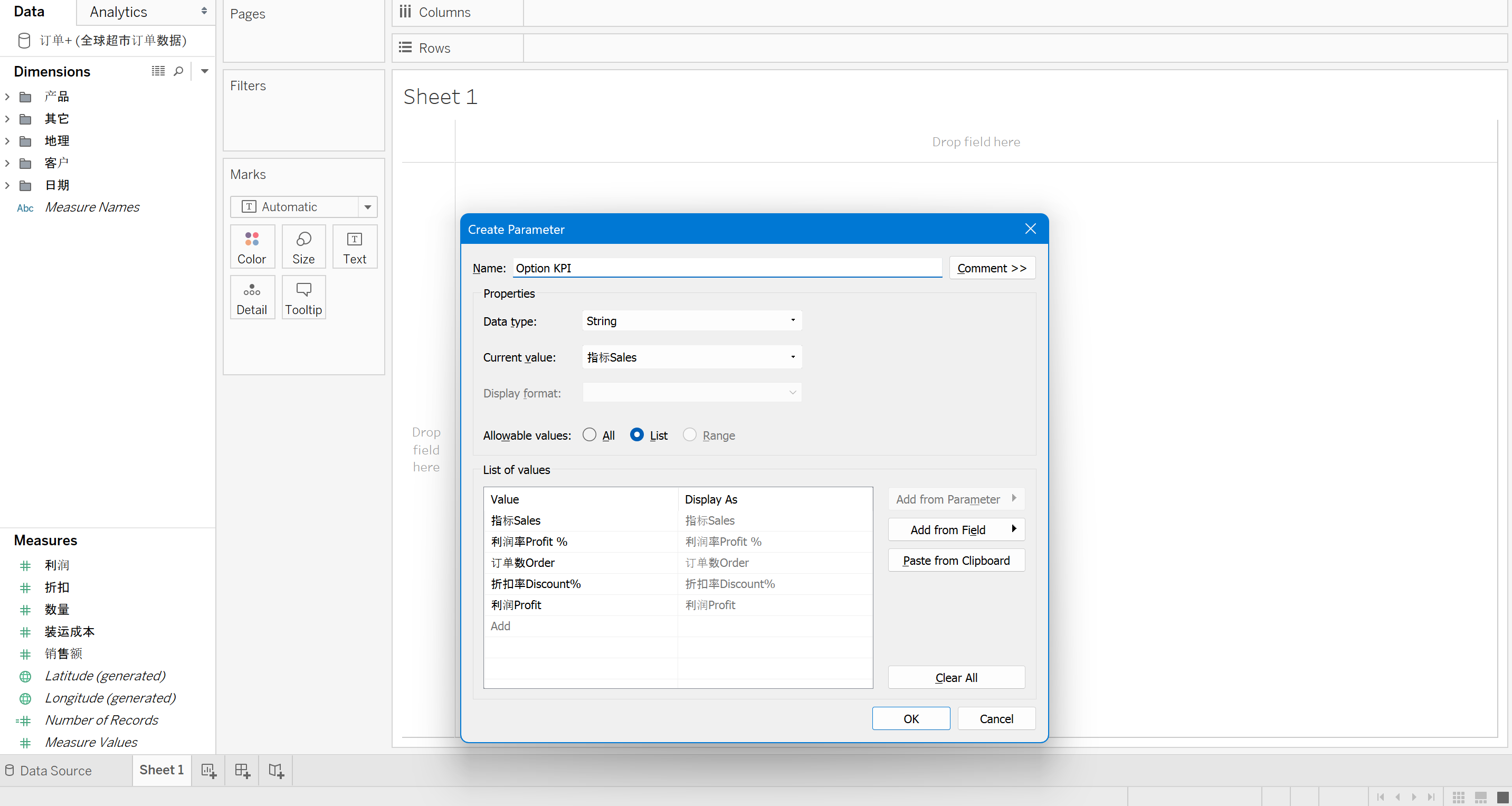Select the All allowable values radio
Screen dimensions: 1512x806
(589, 434)
